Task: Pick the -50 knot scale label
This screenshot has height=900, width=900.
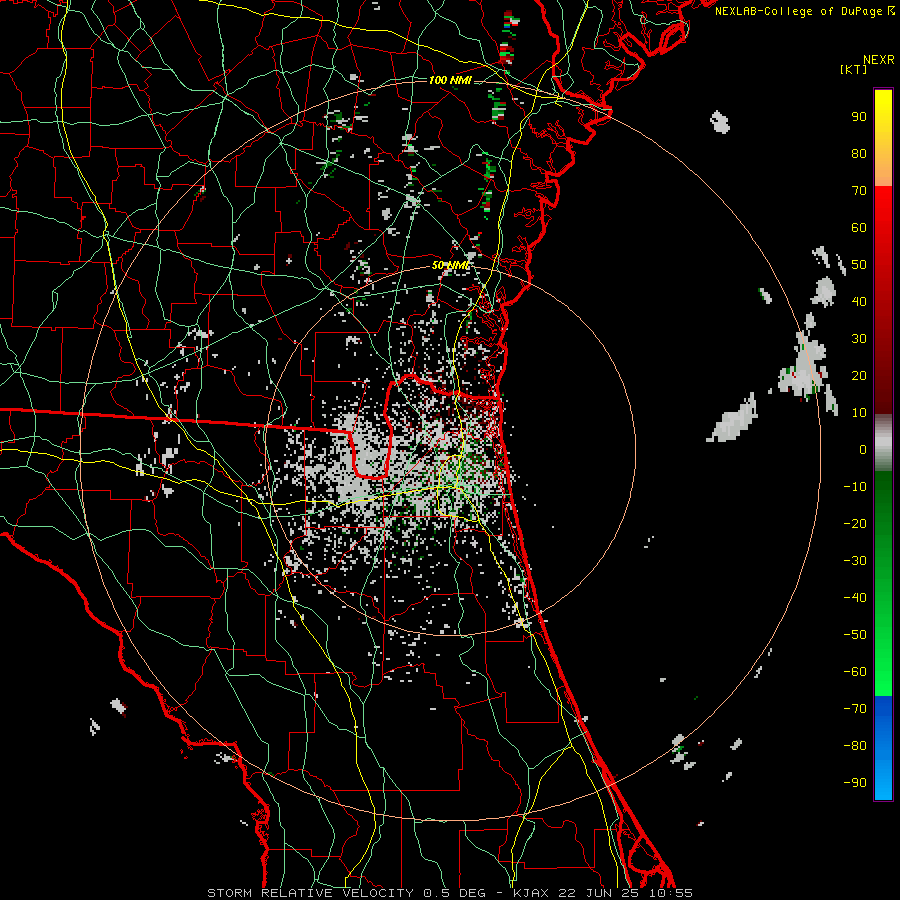Action: [855, 635]
